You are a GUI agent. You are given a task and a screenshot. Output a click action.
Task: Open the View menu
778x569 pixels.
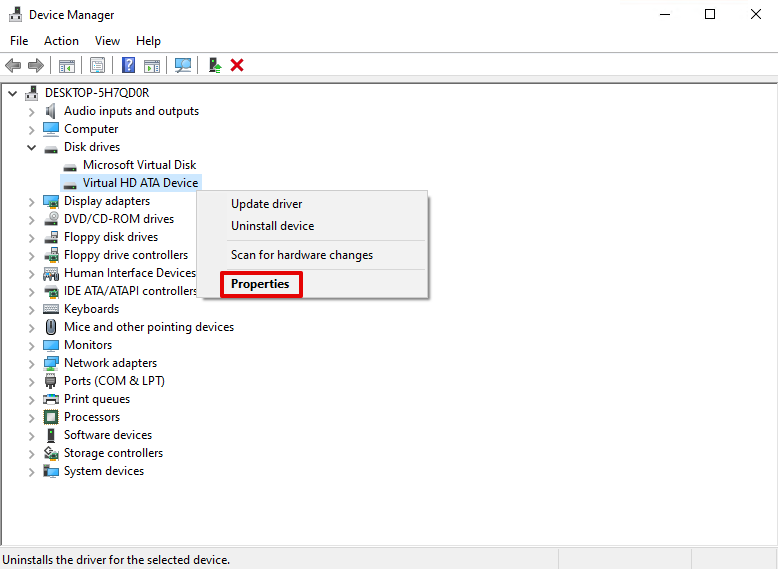pyautogui.click(x=107, y=41)
